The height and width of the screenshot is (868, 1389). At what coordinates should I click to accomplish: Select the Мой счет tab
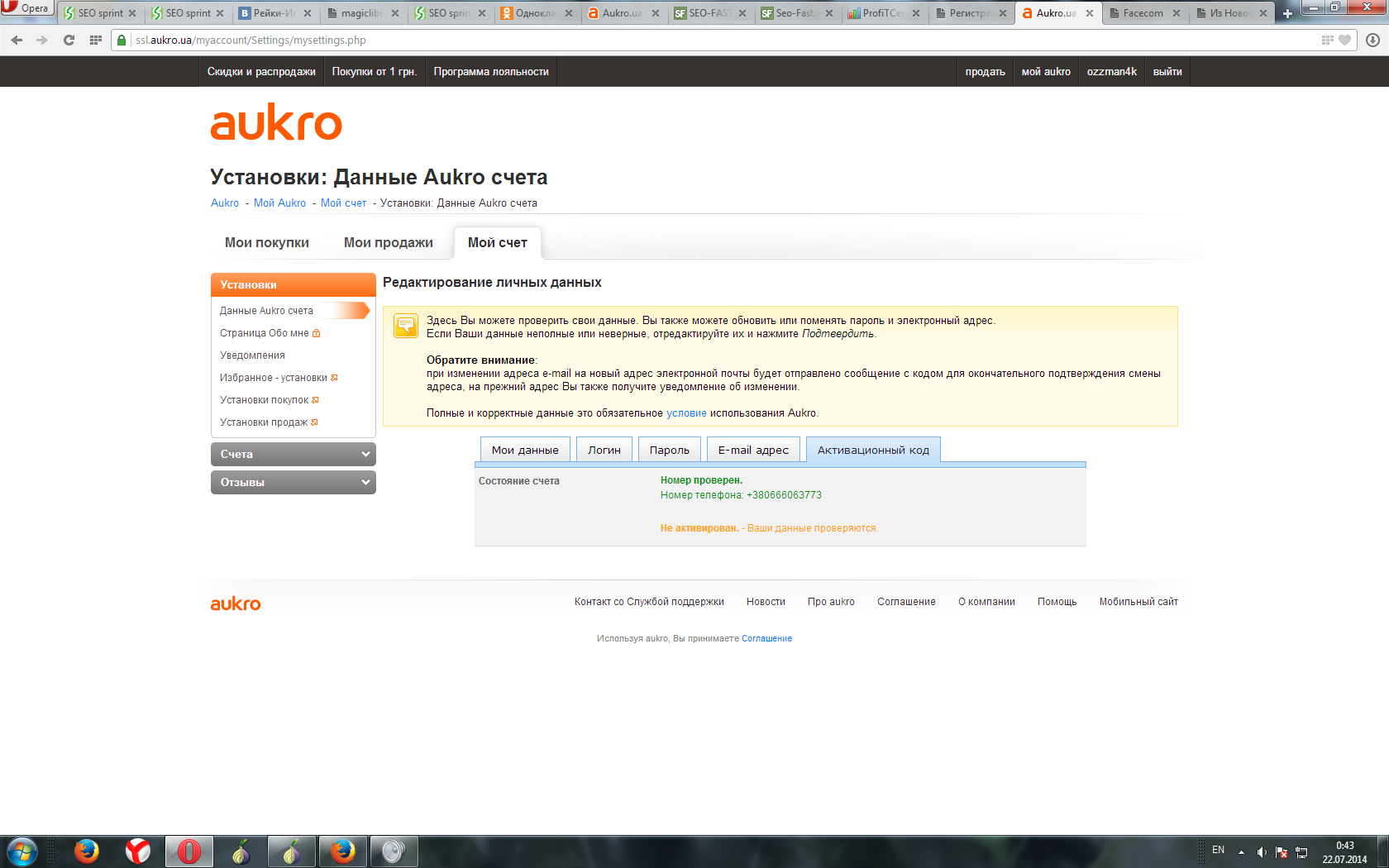(498, 242)
